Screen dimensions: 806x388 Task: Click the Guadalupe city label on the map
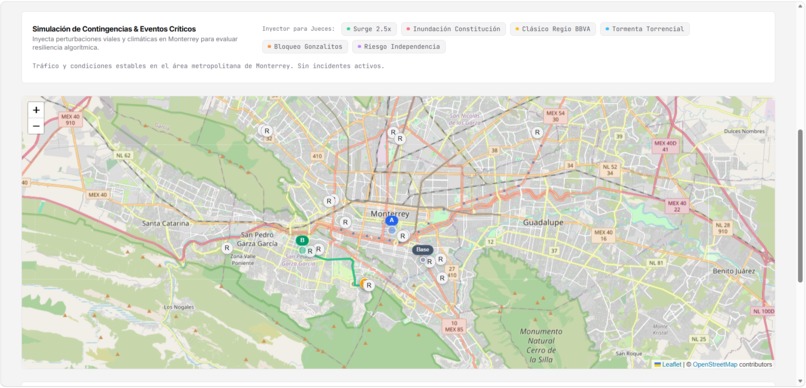coord(543,223)
